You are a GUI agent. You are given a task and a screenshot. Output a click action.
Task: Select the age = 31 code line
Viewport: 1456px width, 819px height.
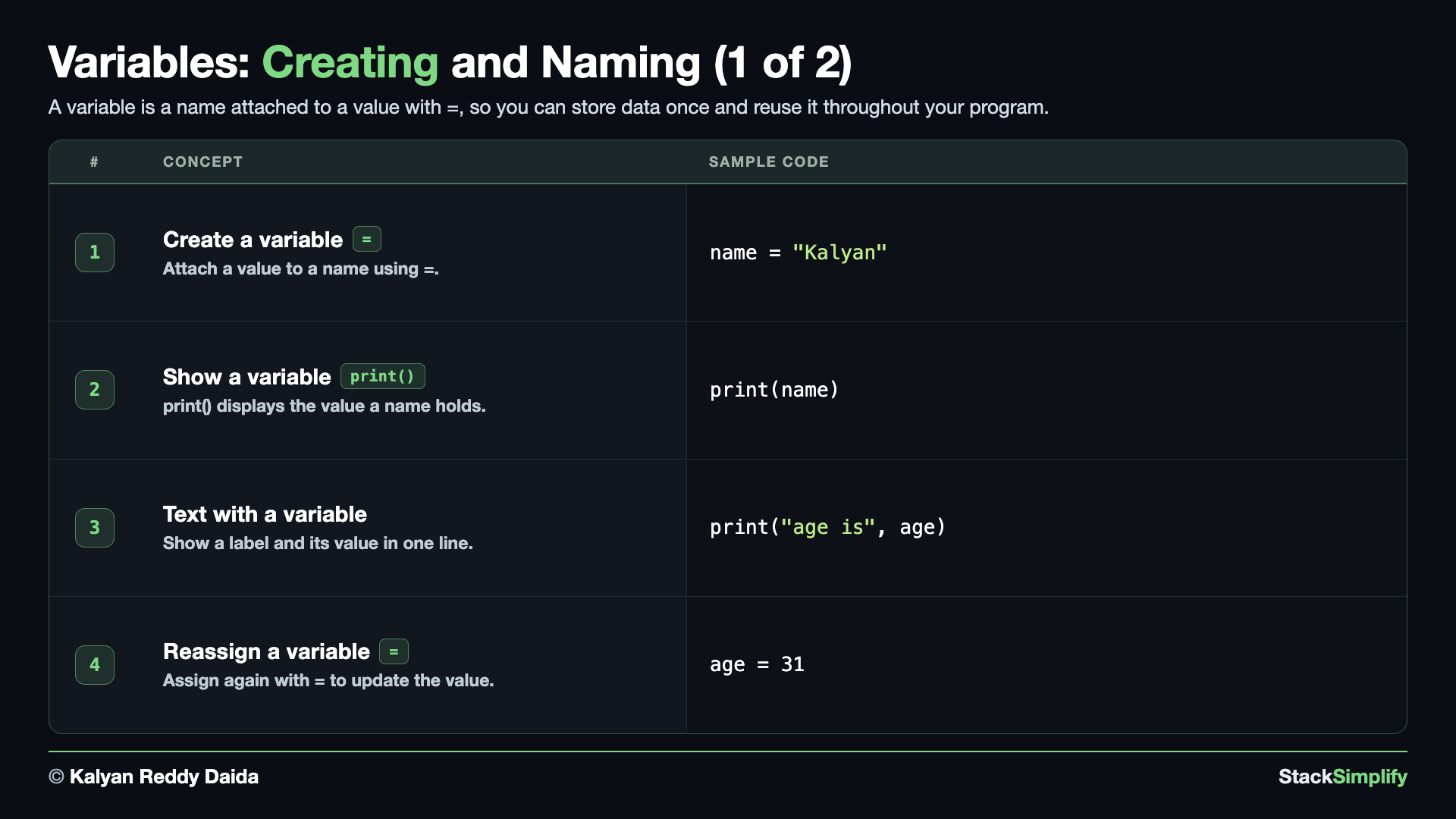[757, 664]
